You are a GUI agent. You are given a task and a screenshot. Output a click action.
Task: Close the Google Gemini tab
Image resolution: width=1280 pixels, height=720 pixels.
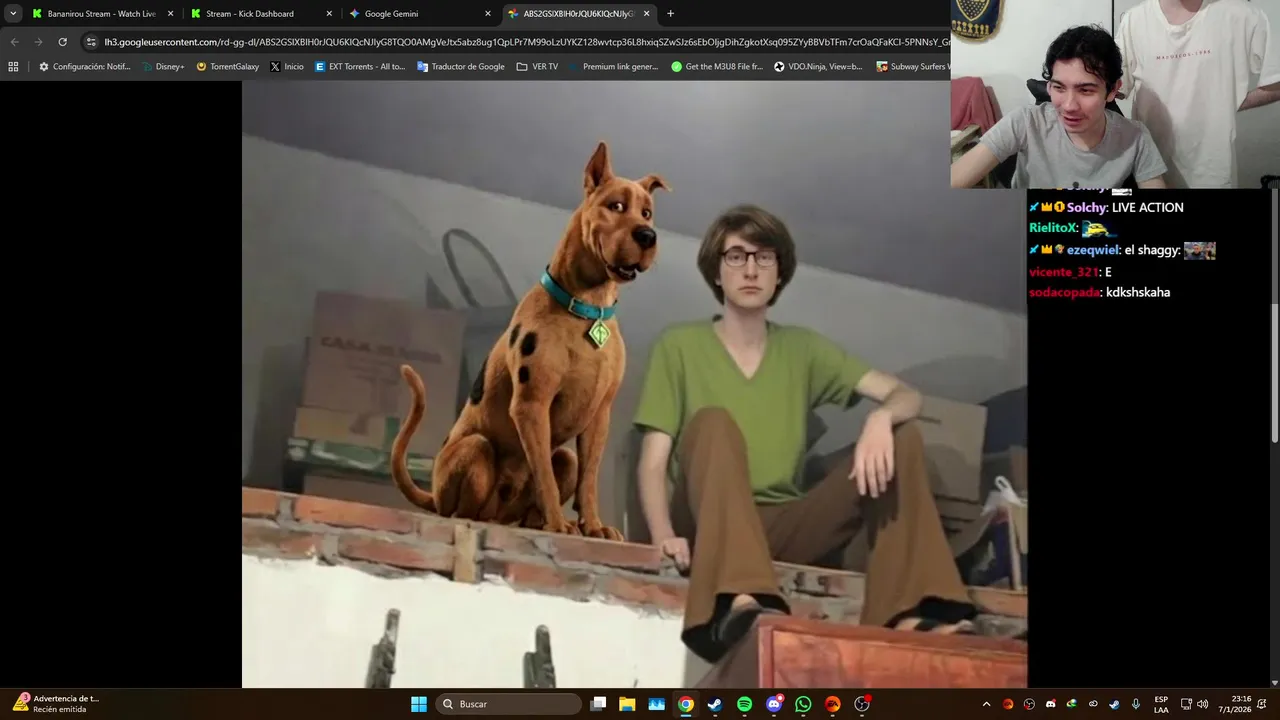click(x=488, y=14)
